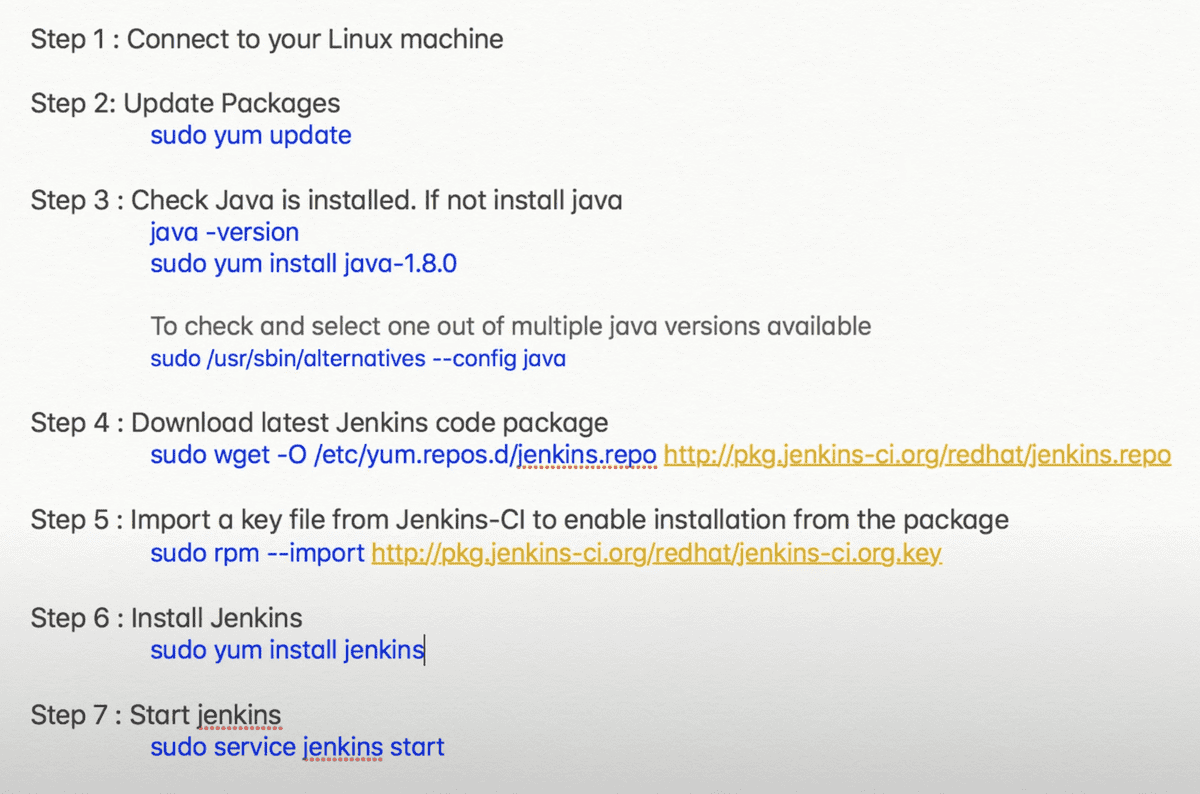Click the 'Step 4 : Download latest Jenkins code package' heading
Screen dimensions: 1200x794
coord(319,423)
